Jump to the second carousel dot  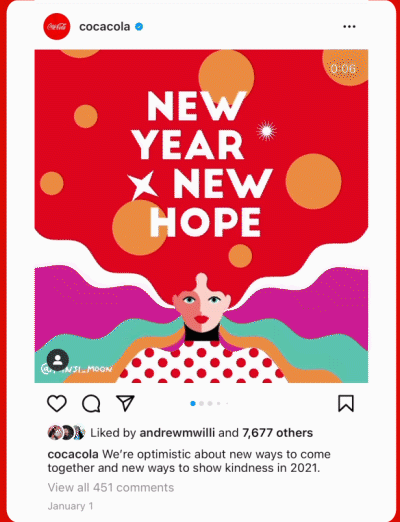(x=201, y=403)
